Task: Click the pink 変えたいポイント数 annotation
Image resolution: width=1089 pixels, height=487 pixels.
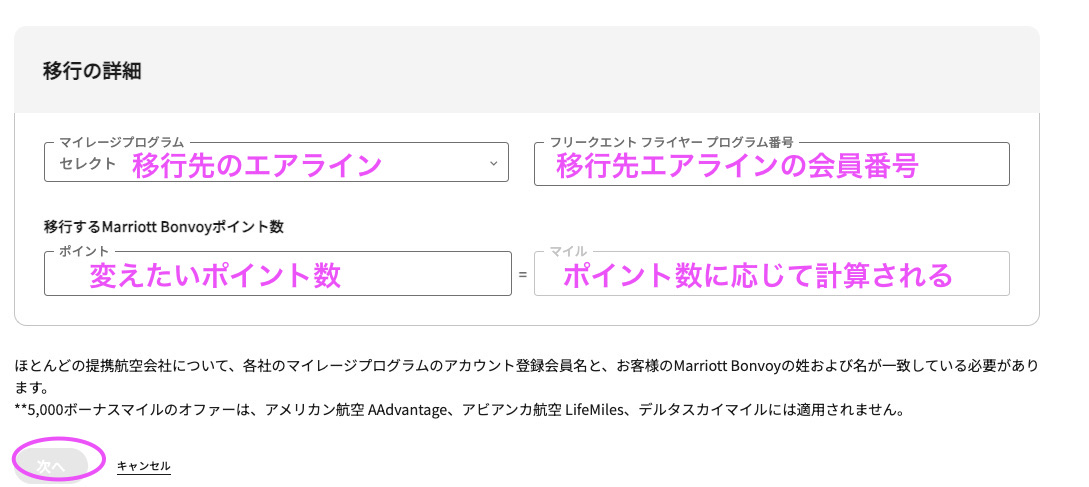Action: coord(215,275)
